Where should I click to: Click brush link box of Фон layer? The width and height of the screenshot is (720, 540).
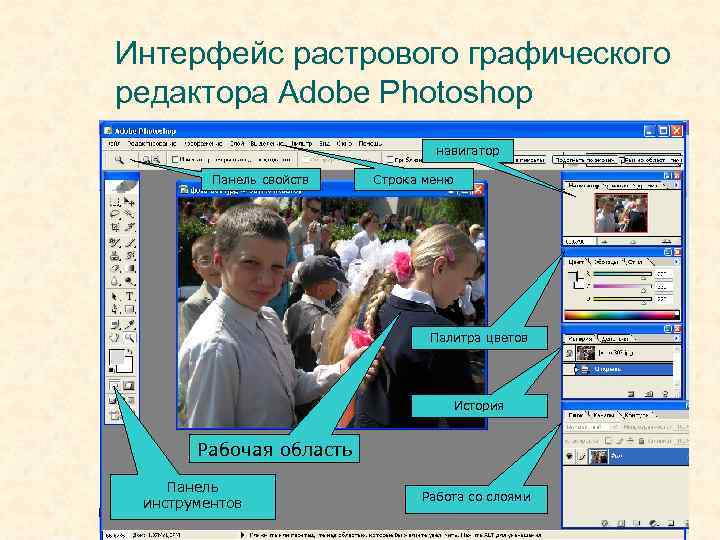coord(581,456)
